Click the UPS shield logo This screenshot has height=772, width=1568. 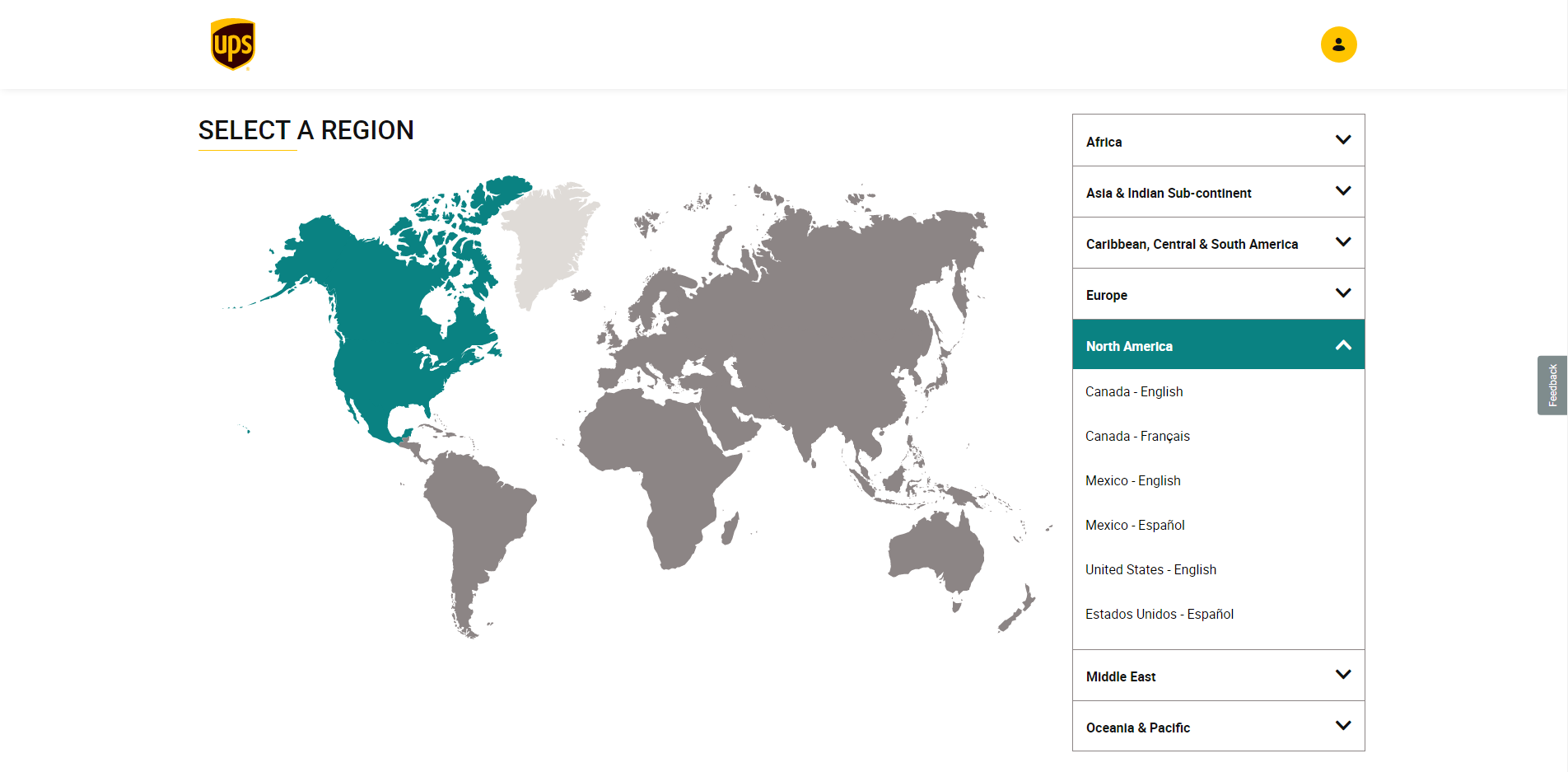point(233,44)
